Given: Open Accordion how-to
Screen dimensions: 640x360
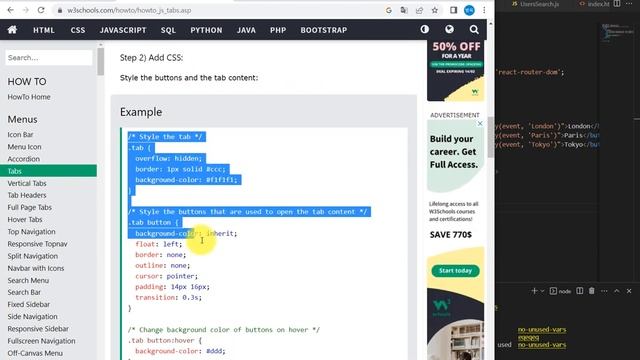Looking at the screenshot, I should (x=24, y=159).
